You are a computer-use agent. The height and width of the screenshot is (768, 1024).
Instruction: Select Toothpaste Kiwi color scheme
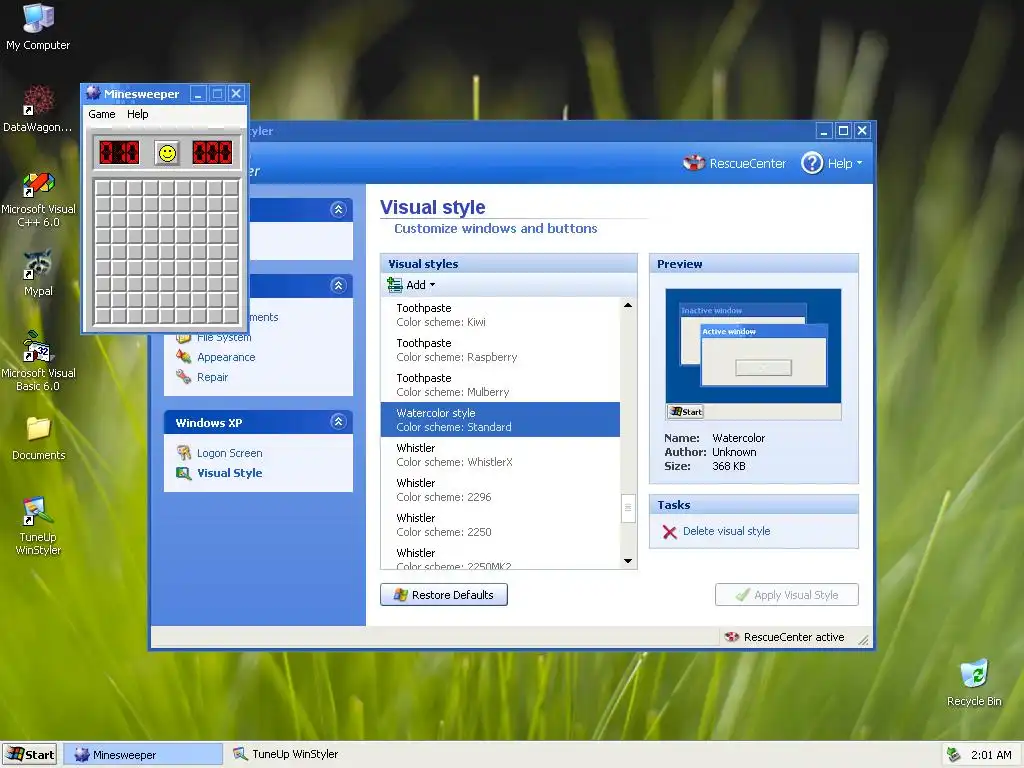500,315
